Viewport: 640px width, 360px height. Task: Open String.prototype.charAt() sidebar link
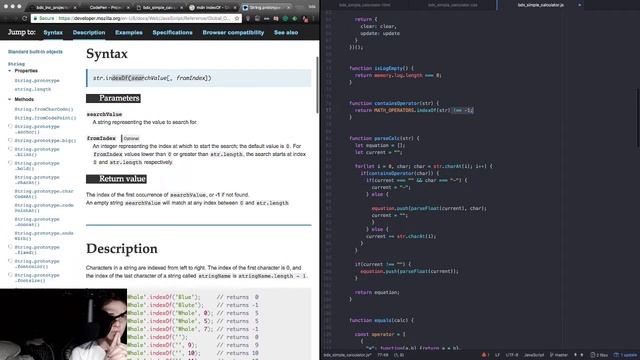point(37,180)
